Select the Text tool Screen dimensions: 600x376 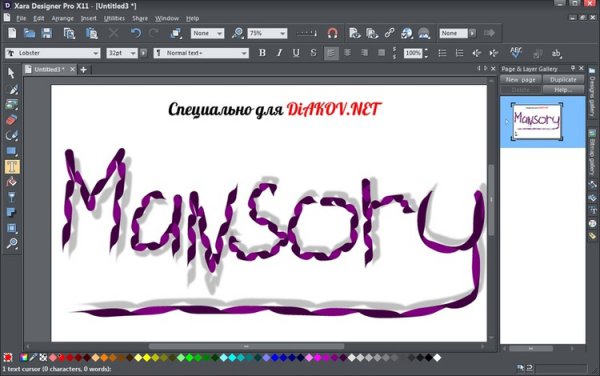tap(12, 166)
